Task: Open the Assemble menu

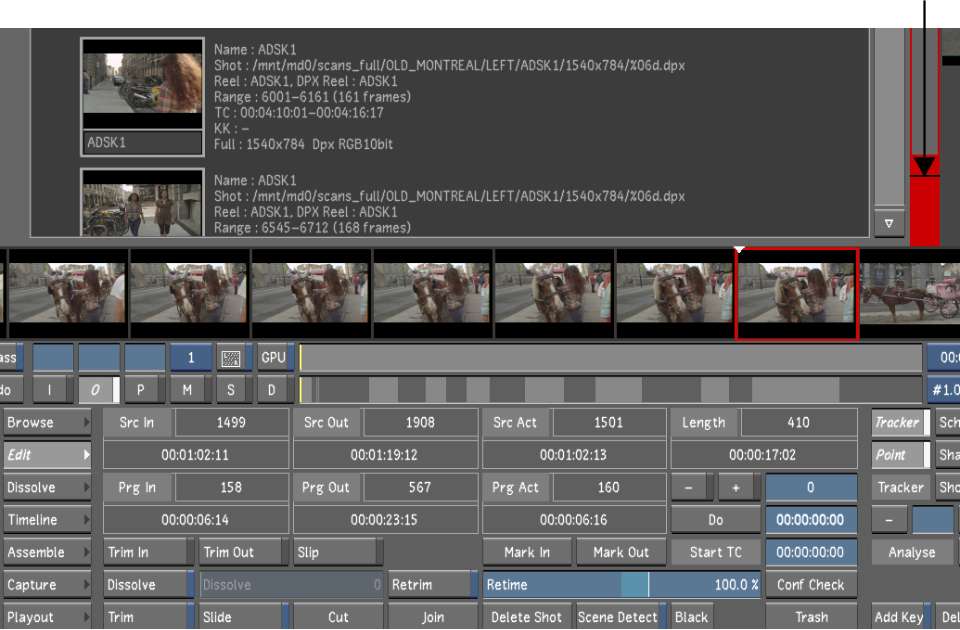Action: (47, 552)
